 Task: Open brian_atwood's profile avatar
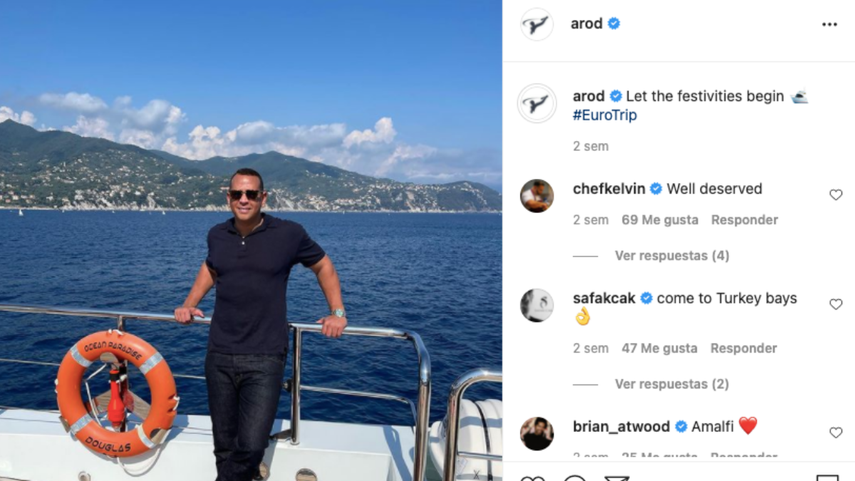point(537,433)
